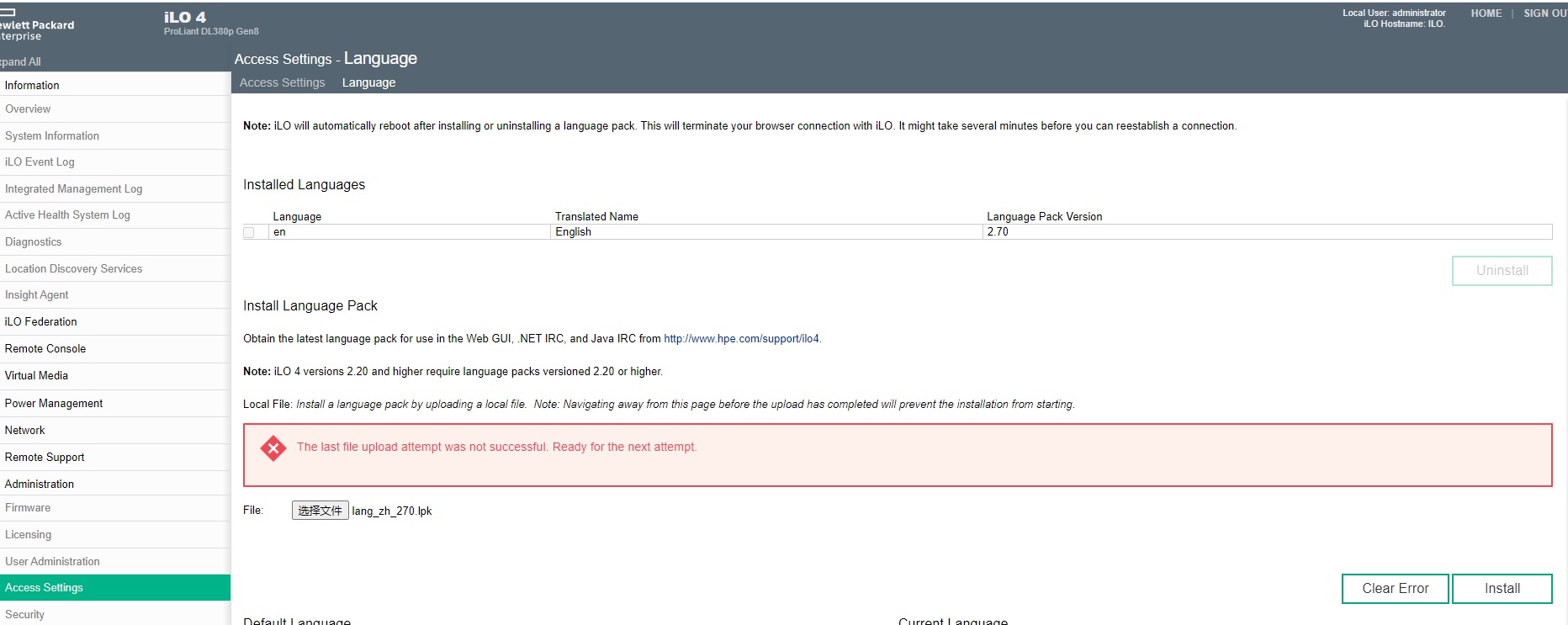Select the Language tab
Viewport: 1568px width, 625px height.
click(x=368, y=82)
